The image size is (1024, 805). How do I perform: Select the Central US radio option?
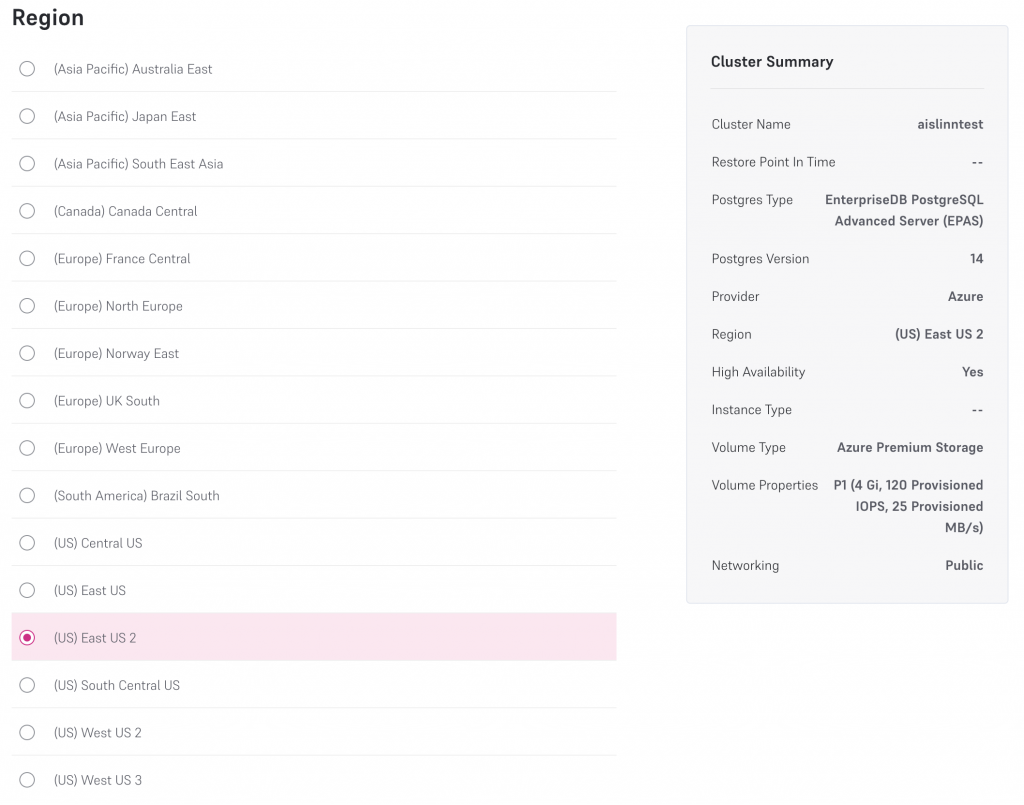tap(27, 543)
